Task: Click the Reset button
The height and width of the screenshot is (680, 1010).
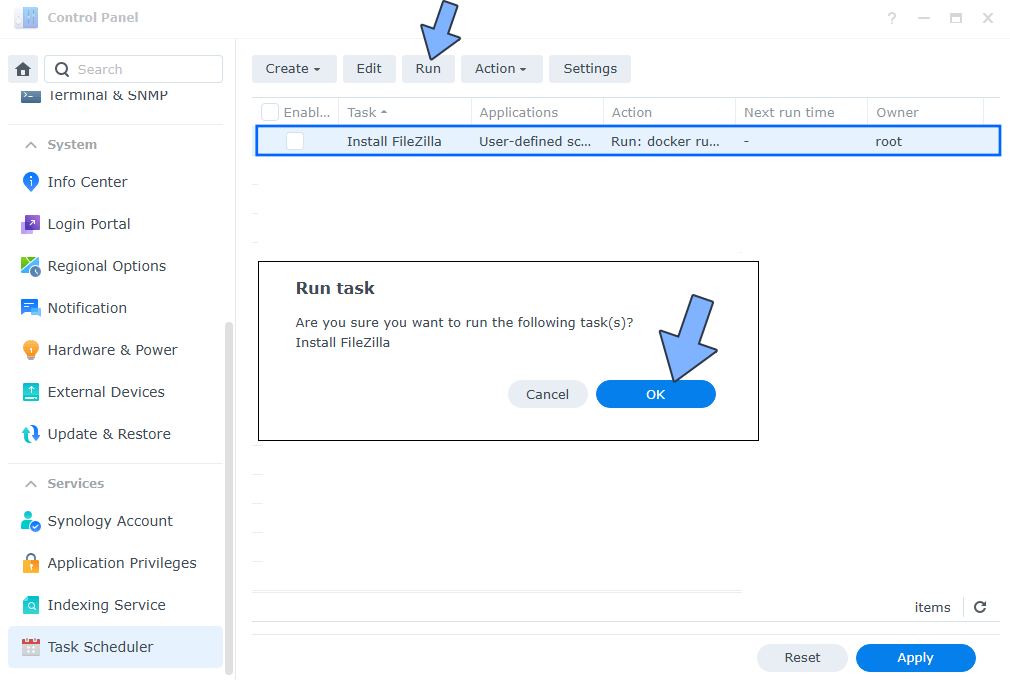Action: (x=802, y=657)
